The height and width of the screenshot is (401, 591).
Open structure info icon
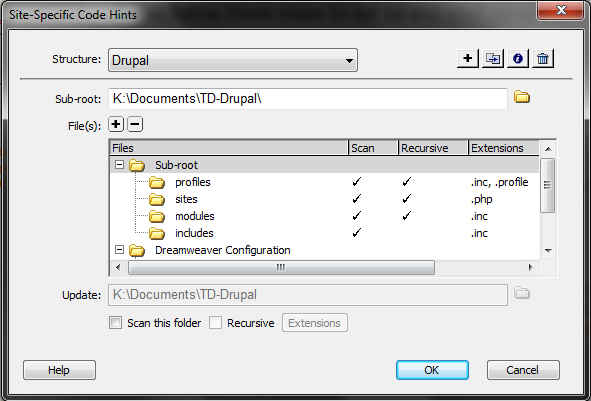518,58
